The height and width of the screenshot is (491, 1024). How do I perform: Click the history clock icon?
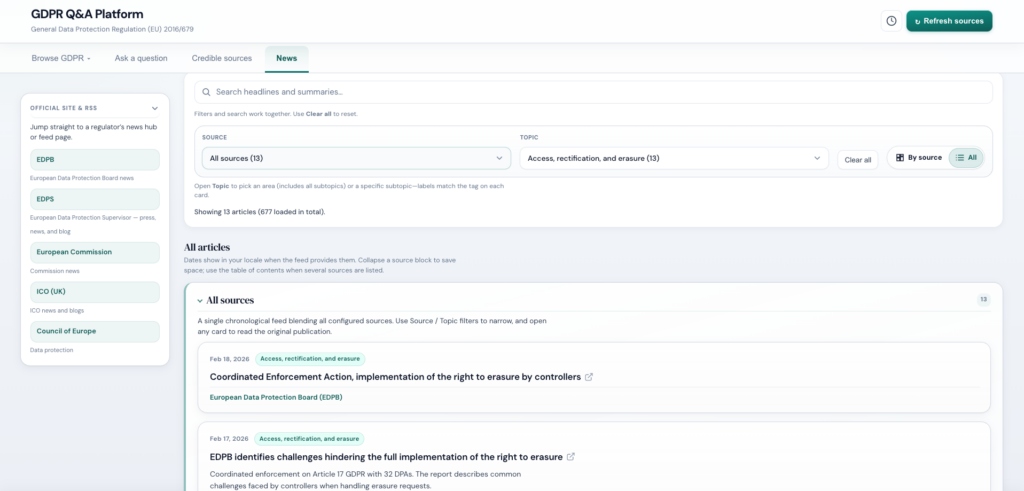pos(890,21)
